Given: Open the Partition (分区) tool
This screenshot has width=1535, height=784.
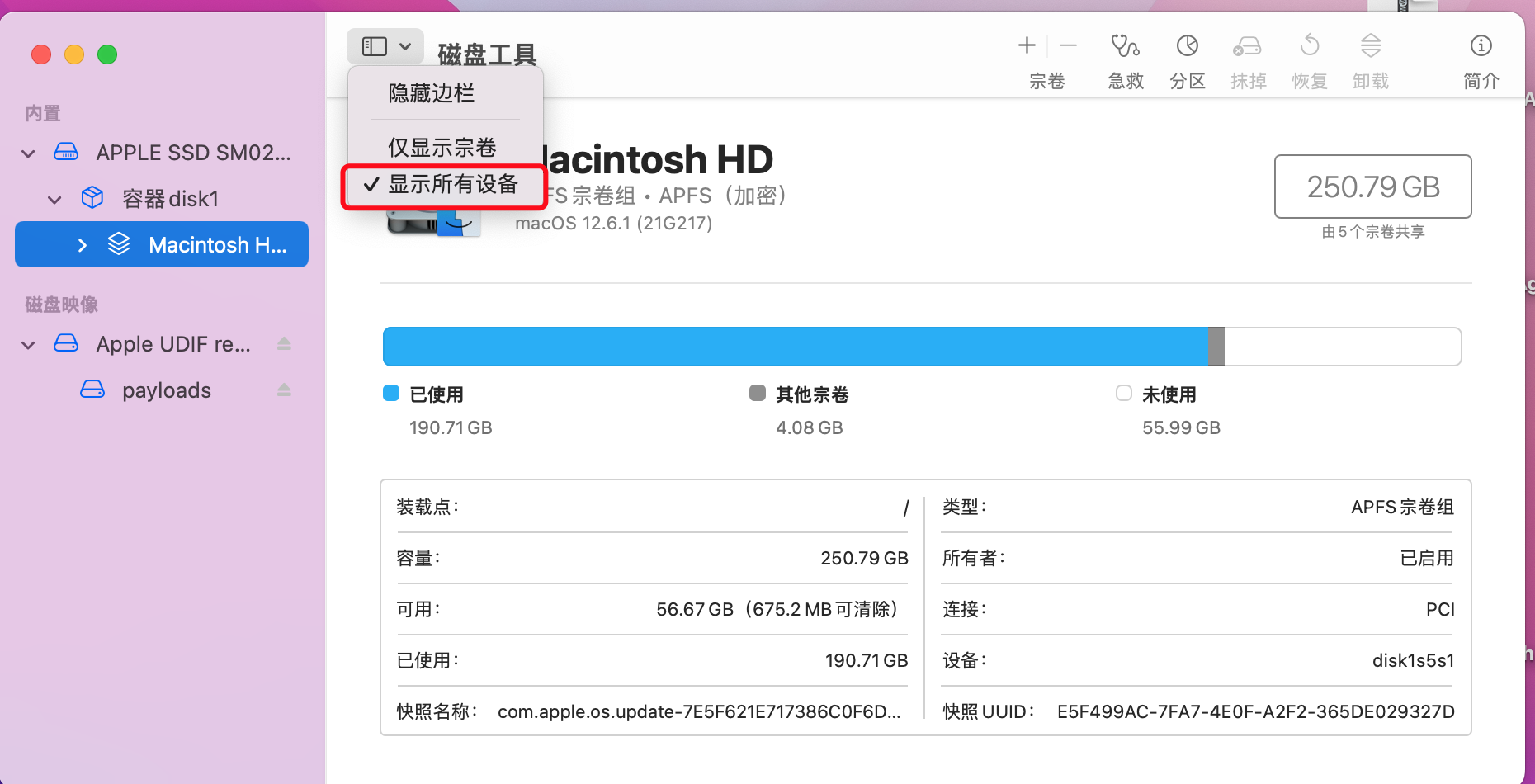Looking at the screenshot, I should [x=1187, y=46].
